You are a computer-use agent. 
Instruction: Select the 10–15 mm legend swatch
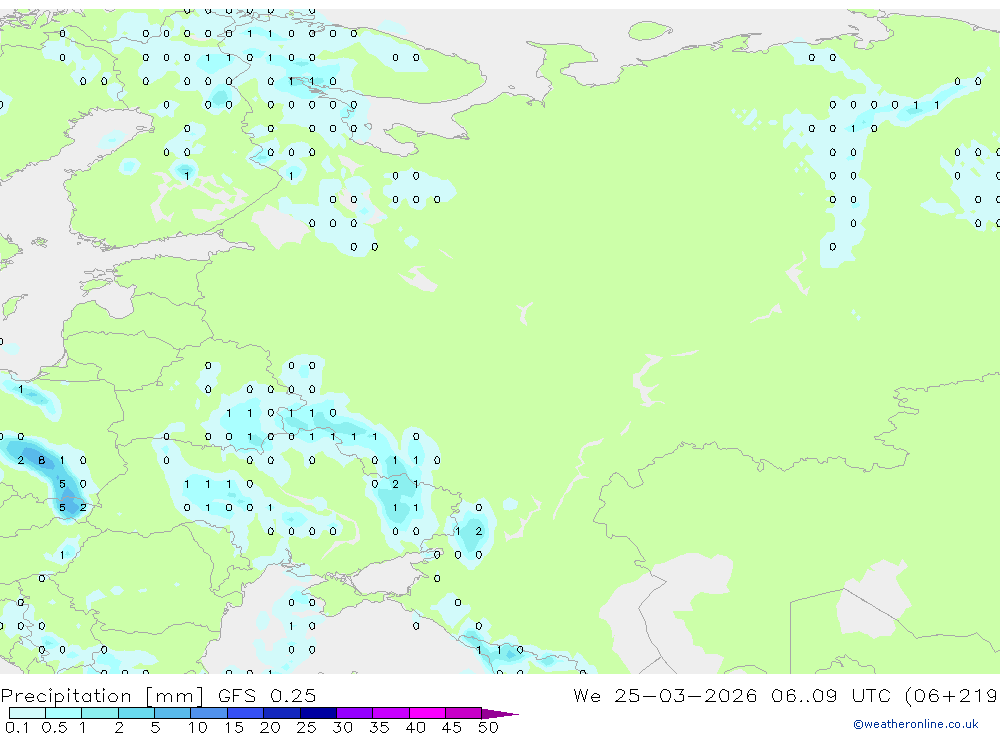209,713
